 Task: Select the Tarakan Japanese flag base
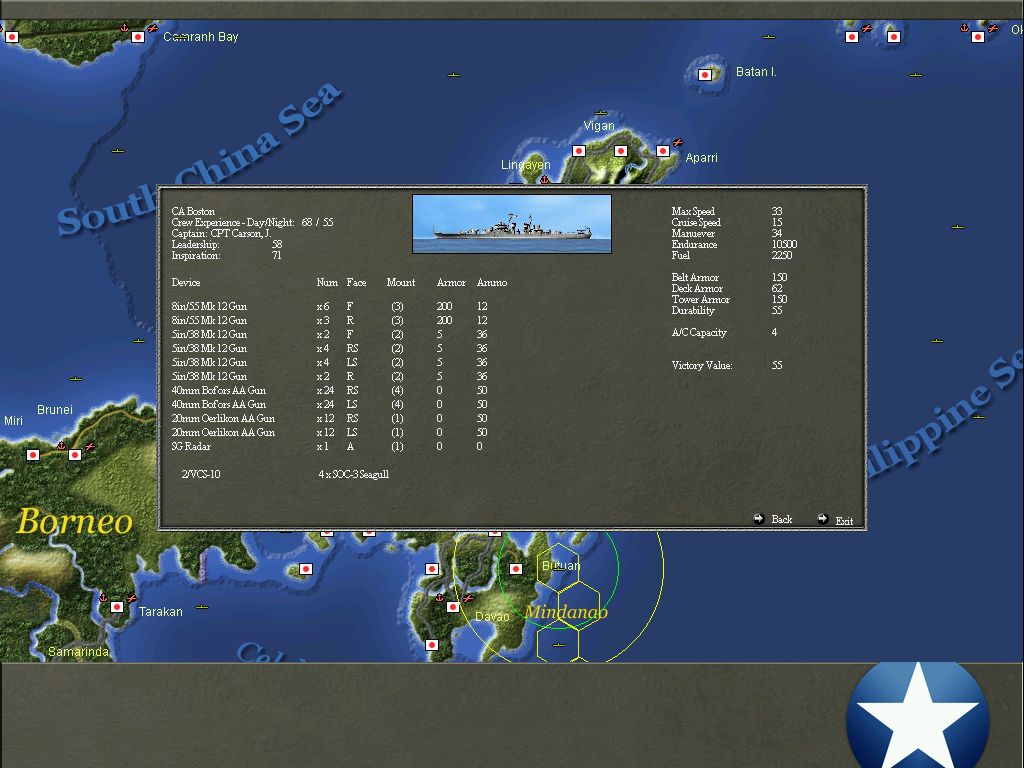tap(117, 607)
